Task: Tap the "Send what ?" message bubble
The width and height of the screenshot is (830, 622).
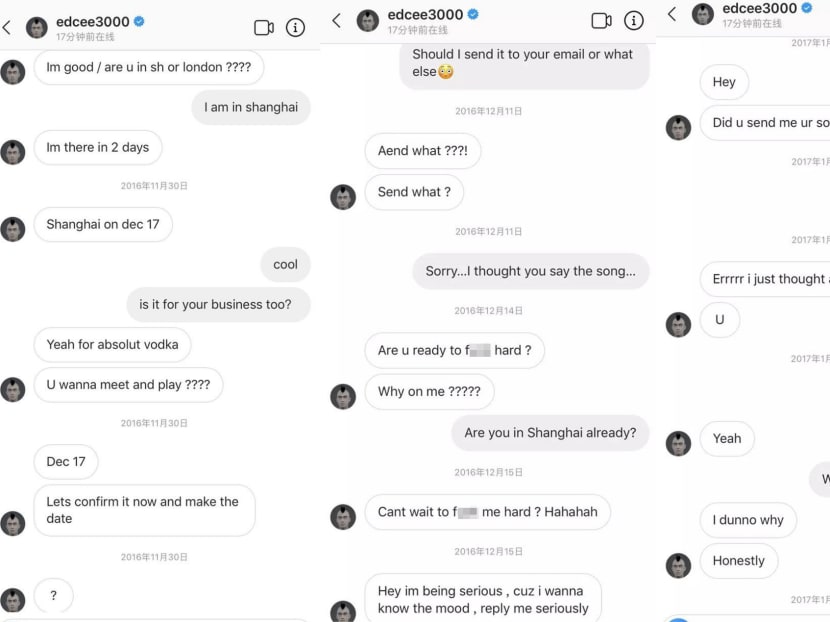Action: coord(414,192)
